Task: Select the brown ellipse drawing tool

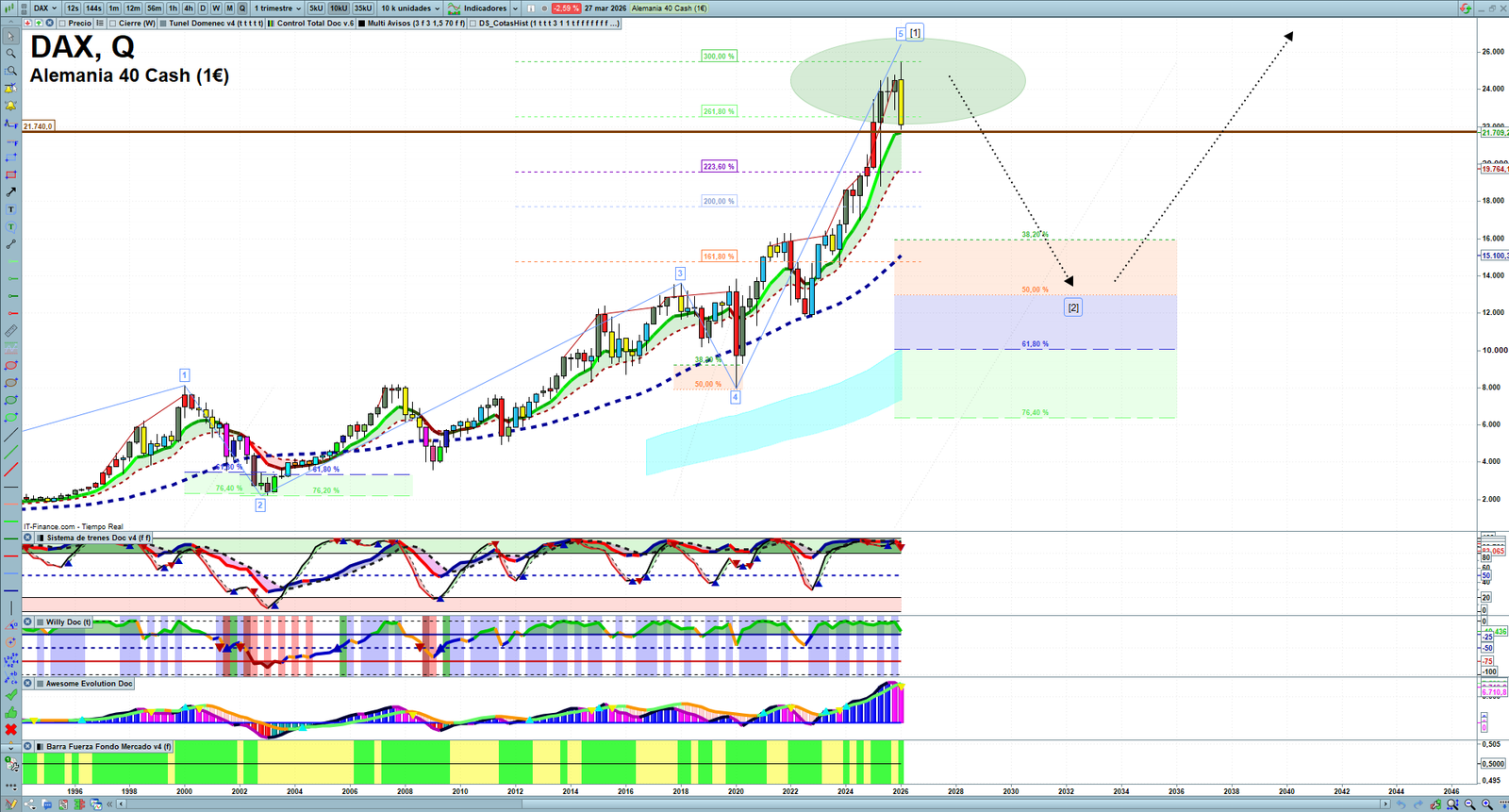Action: [x=10, y=383]
